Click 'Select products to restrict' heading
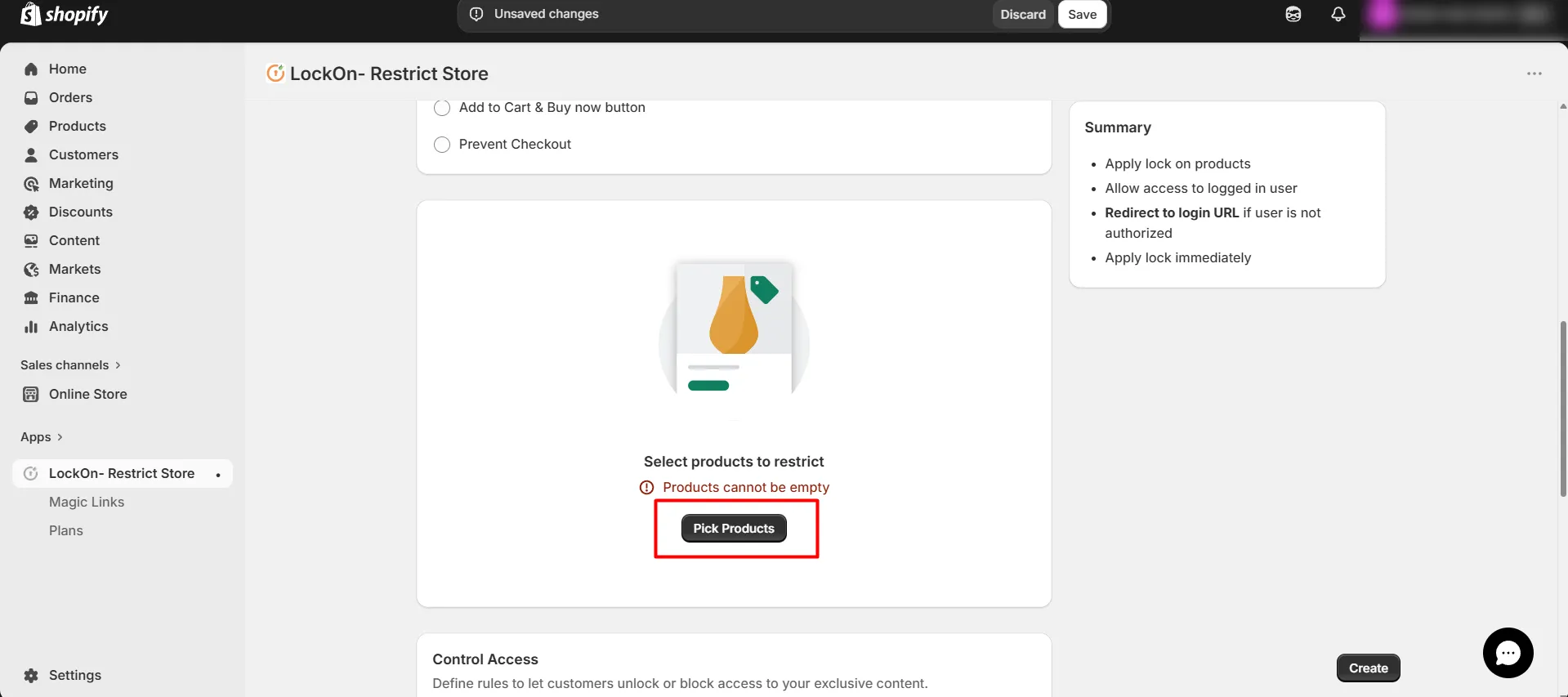This screenshot has width=1568, height=697. point(734,462)
